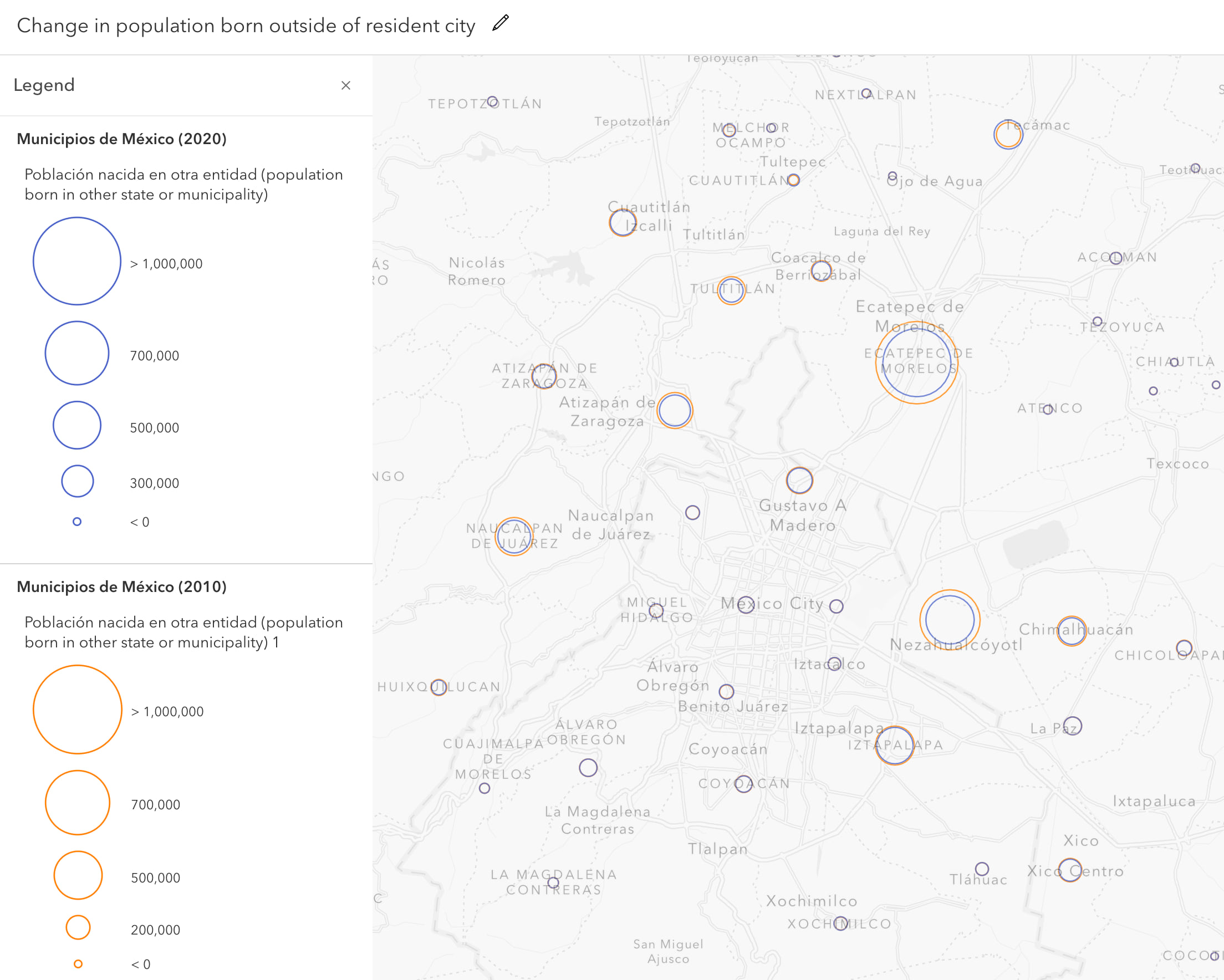
Task: Click the Cuautitlán Izcalli circle symbol
Action: (x=622, y=223)
